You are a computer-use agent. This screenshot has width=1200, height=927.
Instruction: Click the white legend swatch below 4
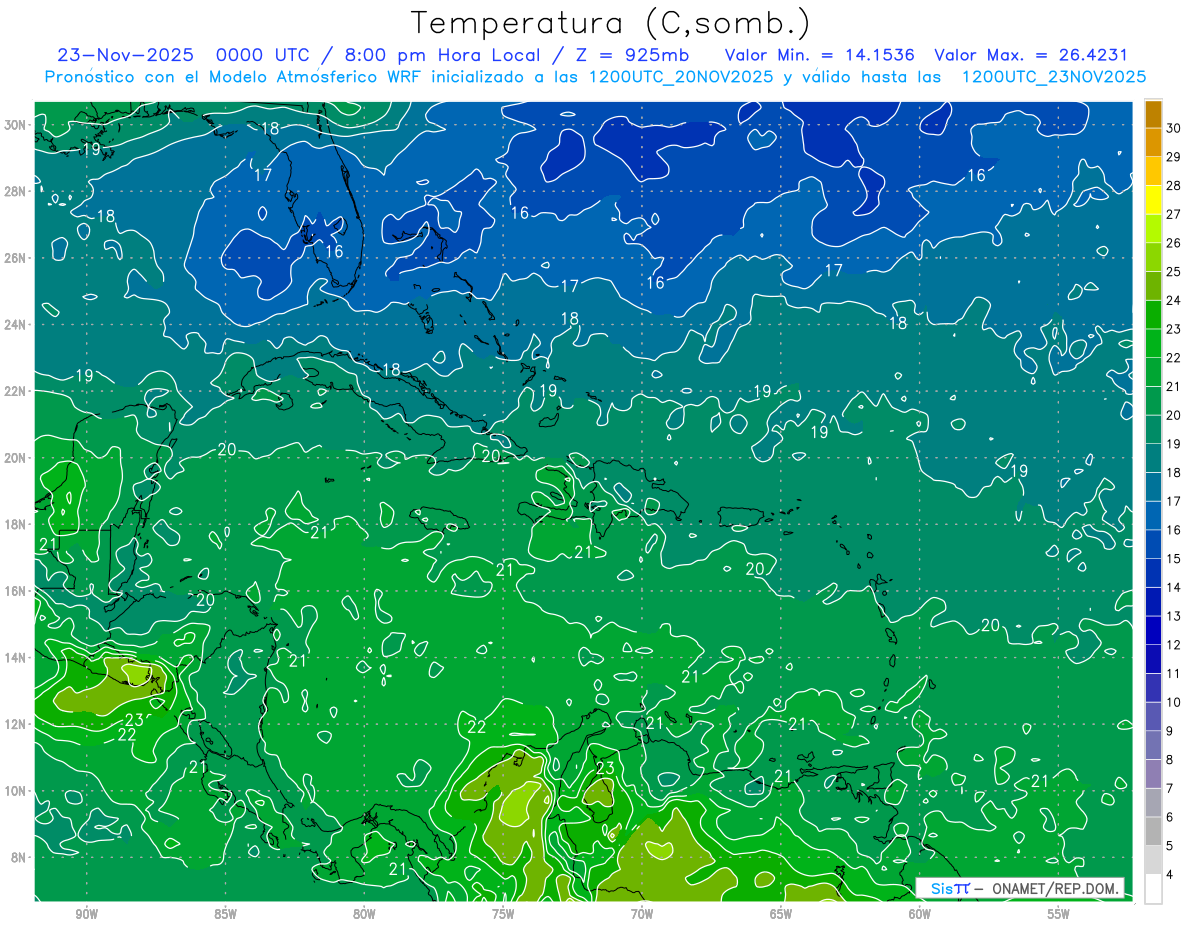tap(1153, 889)
